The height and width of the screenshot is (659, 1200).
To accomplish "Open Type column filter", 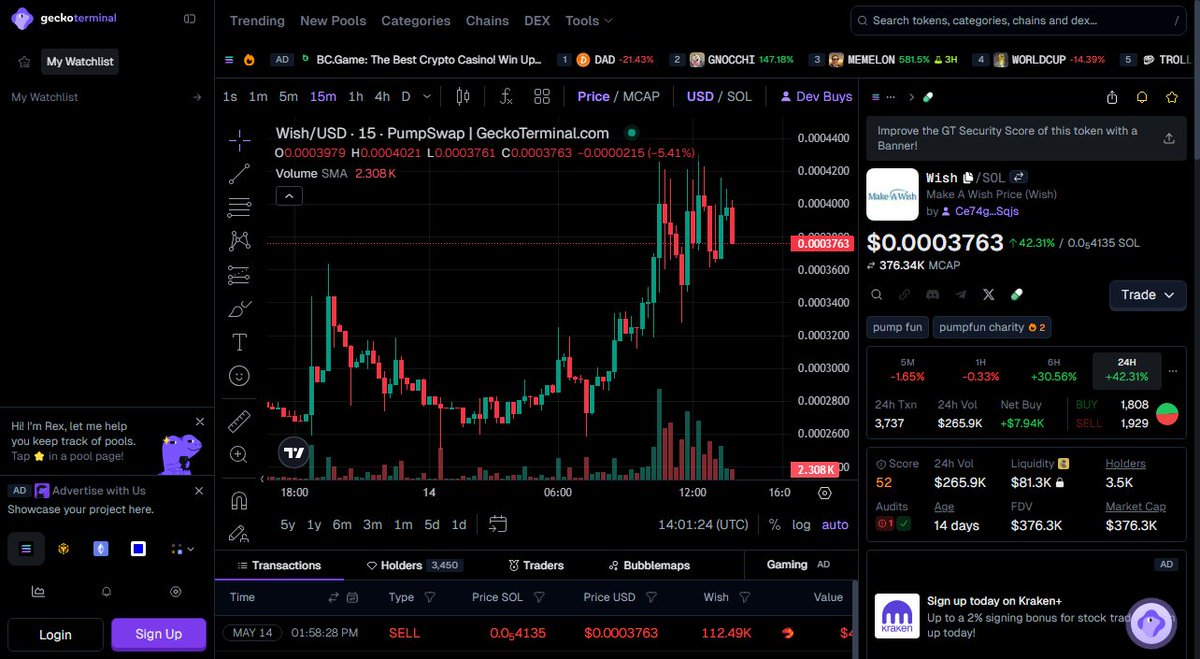I will (x=430, y=597).
